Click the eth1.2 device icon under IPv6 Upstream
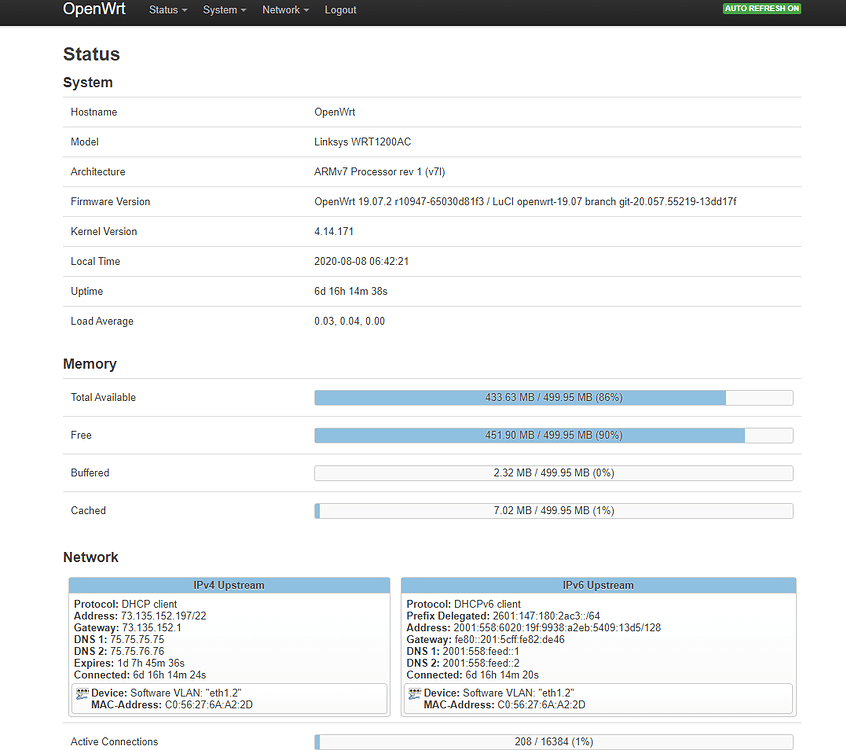Image resolution: width=846 pixels, height=750 pixels. 413,691
